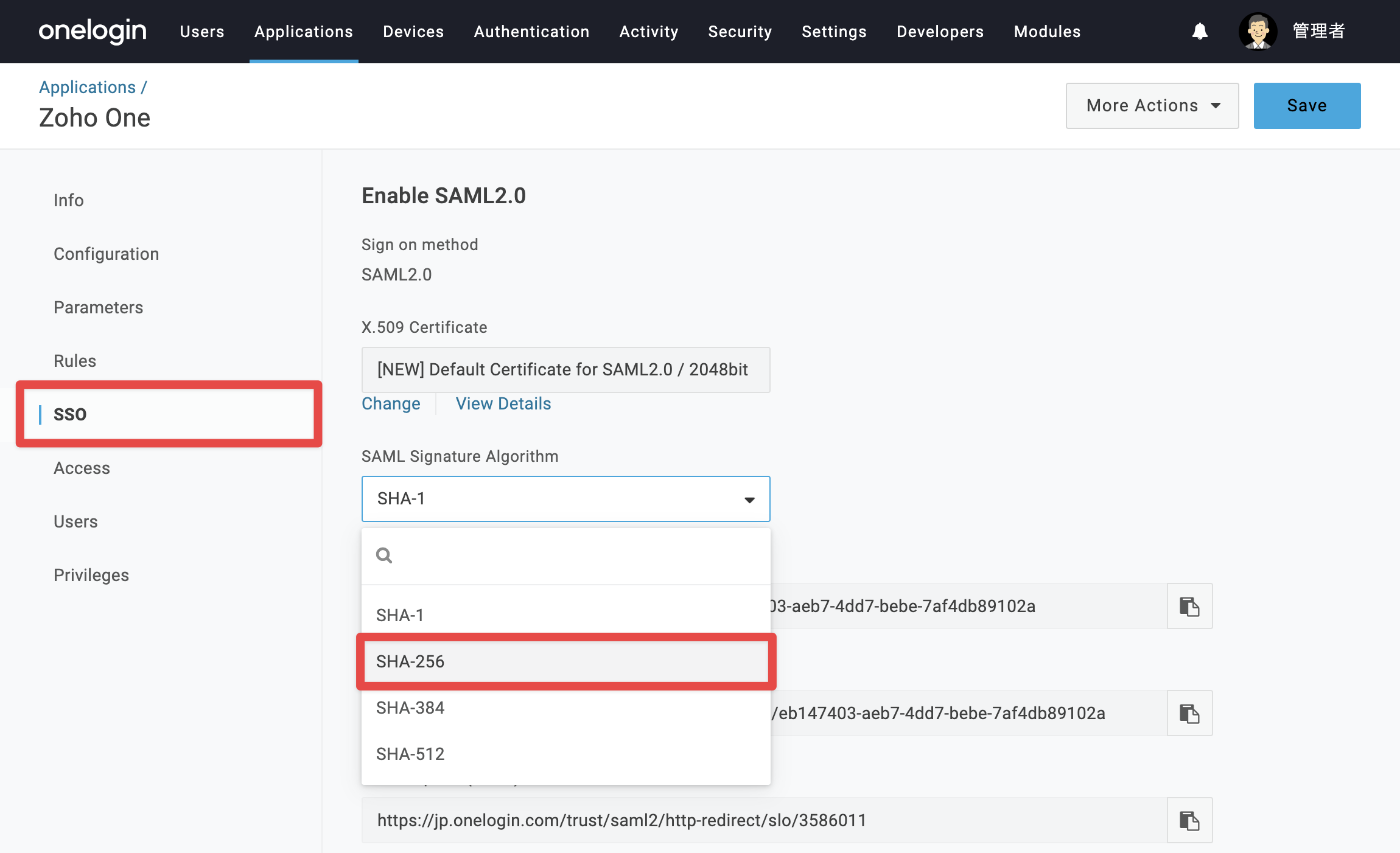The height and width of the screenshot is (853, 1400).
Task: Select SHA-512 algorithm option
Action: click(566, 754)
